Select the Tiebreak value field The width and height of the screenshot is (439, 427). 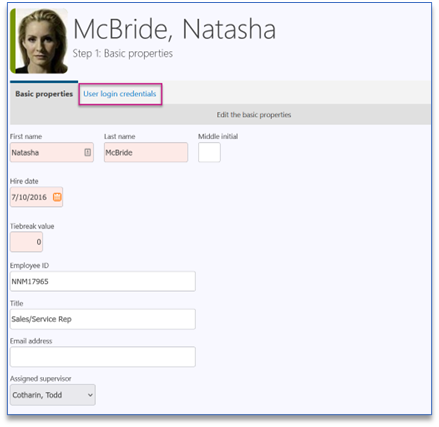coord(26,242)
